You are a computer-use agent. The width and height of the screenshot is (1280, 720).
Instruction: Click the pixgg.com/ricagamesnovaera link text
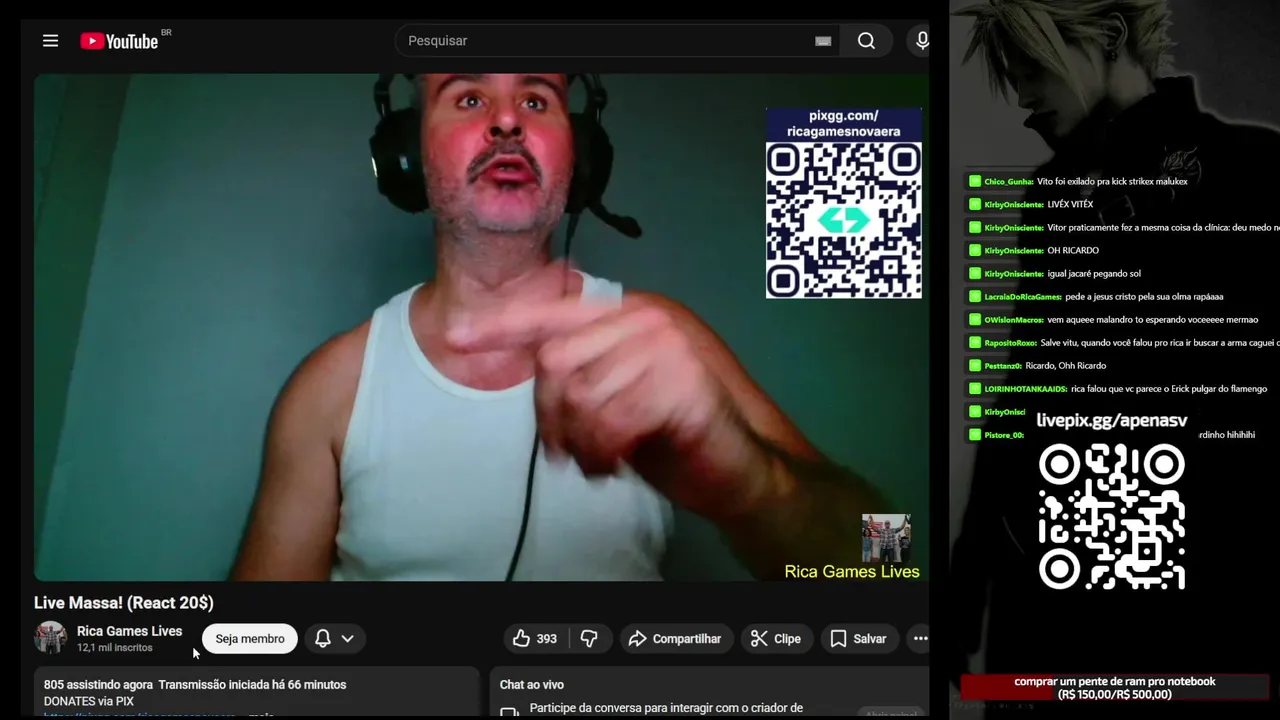(x=844, y=124)
